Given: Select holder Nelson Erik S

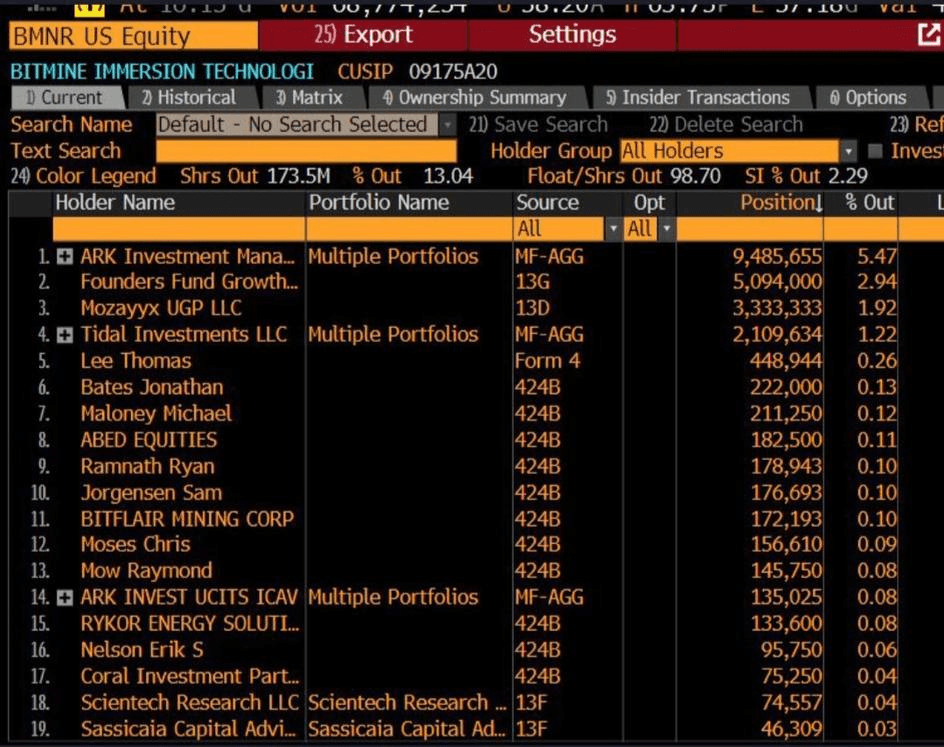Looking at the screenshot, I should 142,650.
